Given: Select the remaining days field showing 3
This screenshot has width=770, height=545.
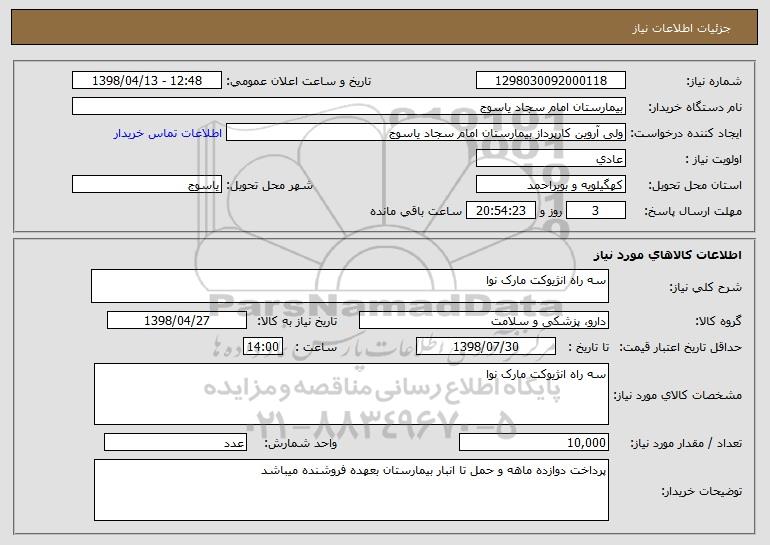Looking at the screenshot, I should pos(596,211).
